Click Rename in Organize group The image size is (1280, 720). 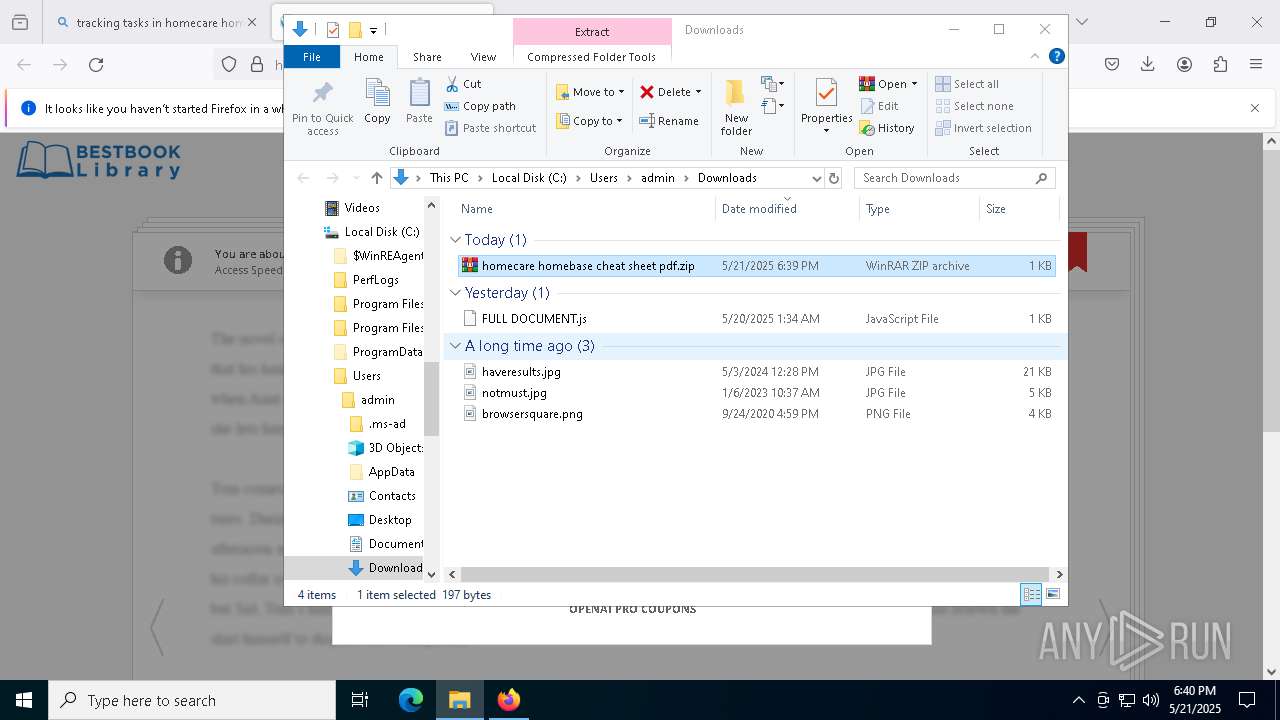(x=669, y=121)
